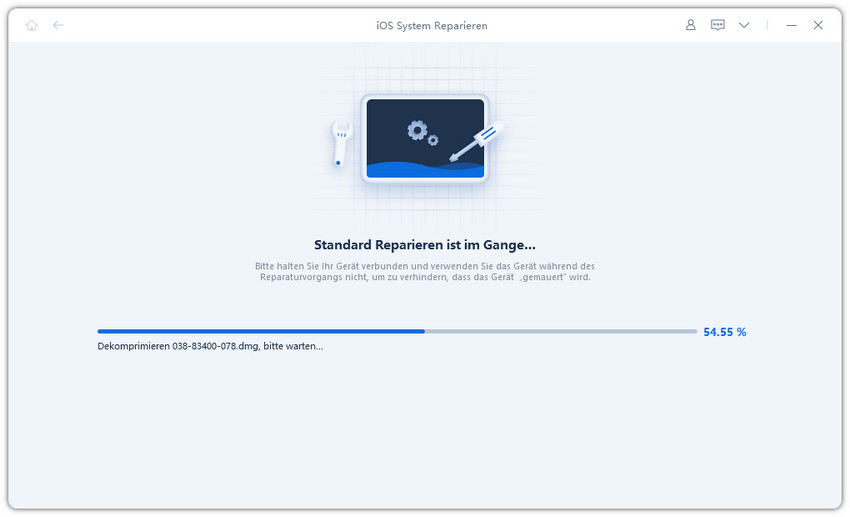Go to the home screen icon
The image size is (850, 517).
pos(32,25)
